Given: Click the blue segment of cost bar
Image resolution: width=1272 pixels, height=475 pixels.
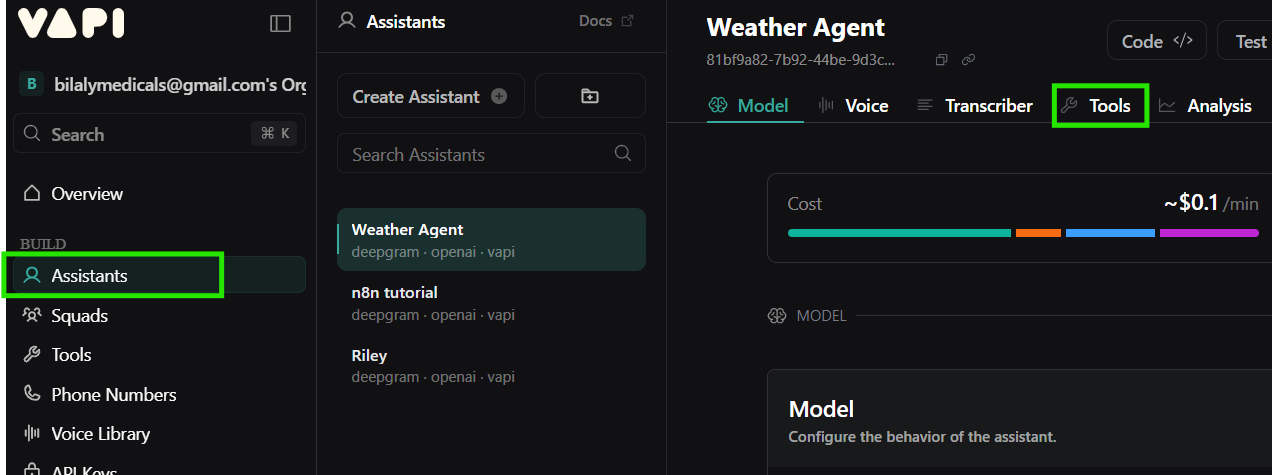Looking at the screenshot, I should tap(1110, 233).
